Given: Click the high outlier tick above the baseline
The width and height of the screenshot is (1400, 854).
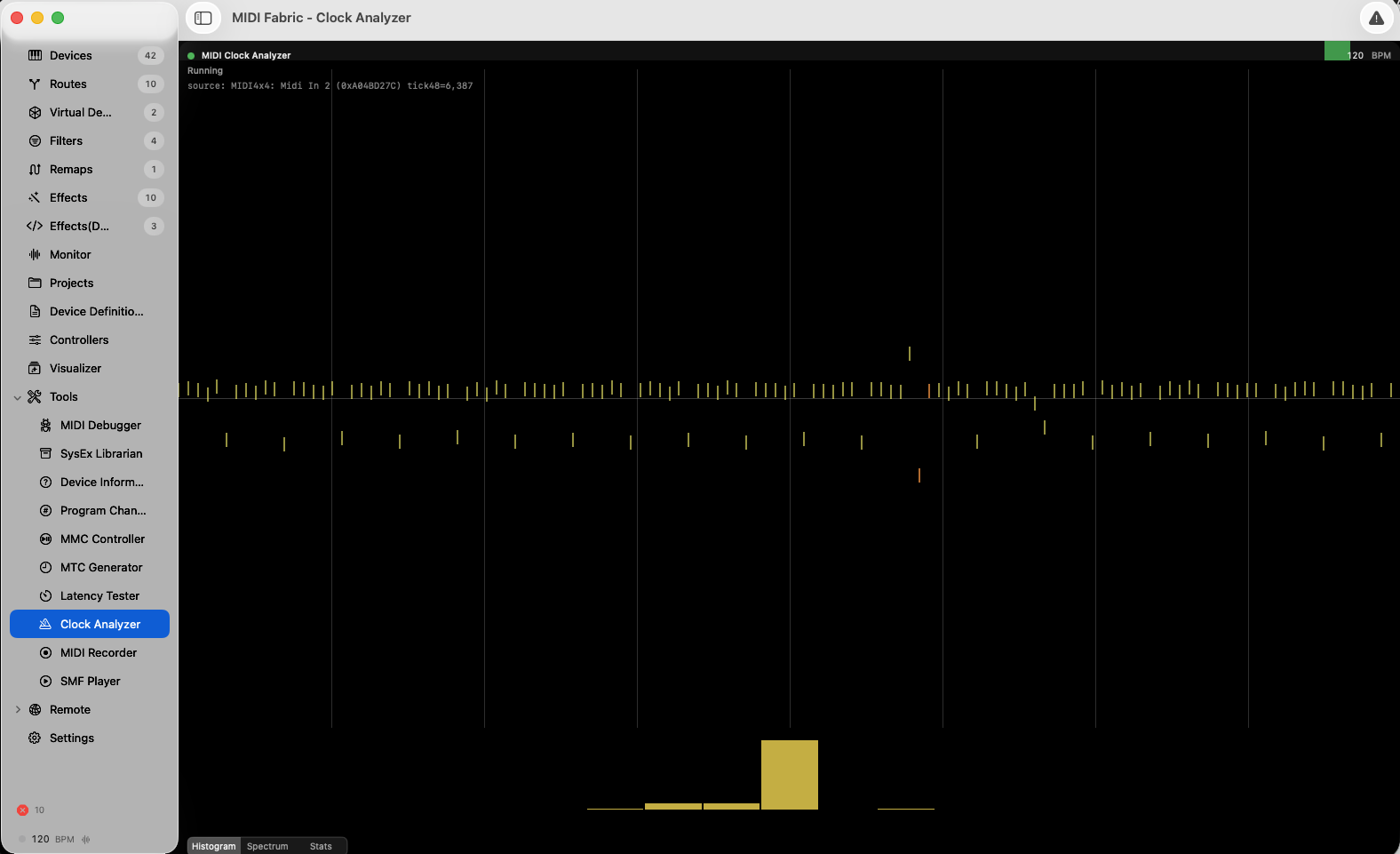Looking at the screenshot, I should coord(910,354).
